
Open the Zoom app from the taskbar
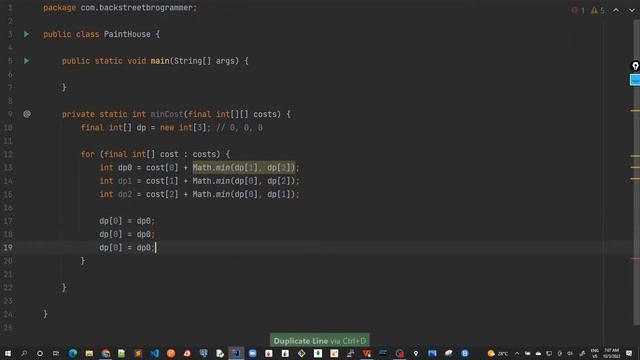252,353
